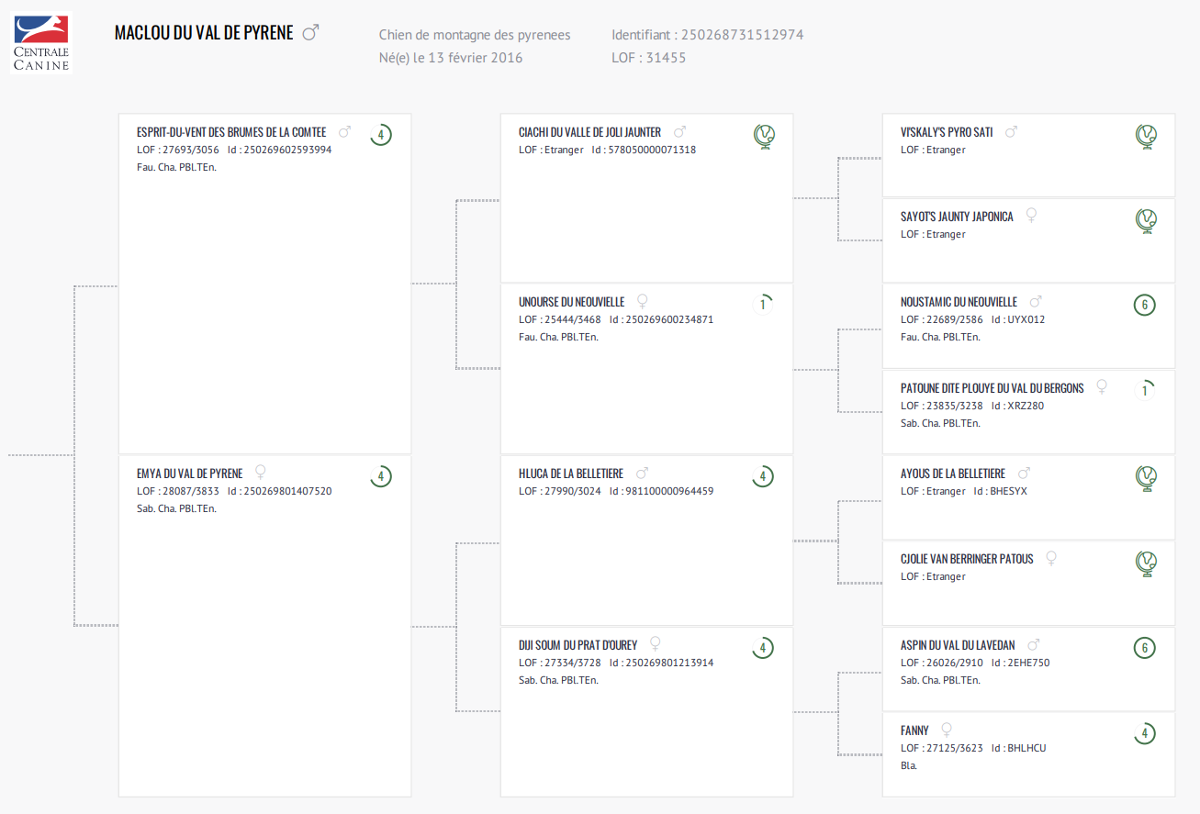The width and height of the screenshot is (1200, 814).
Task: Click globe icon on Ayous de la Belletiere
Action: point(1145,478)
